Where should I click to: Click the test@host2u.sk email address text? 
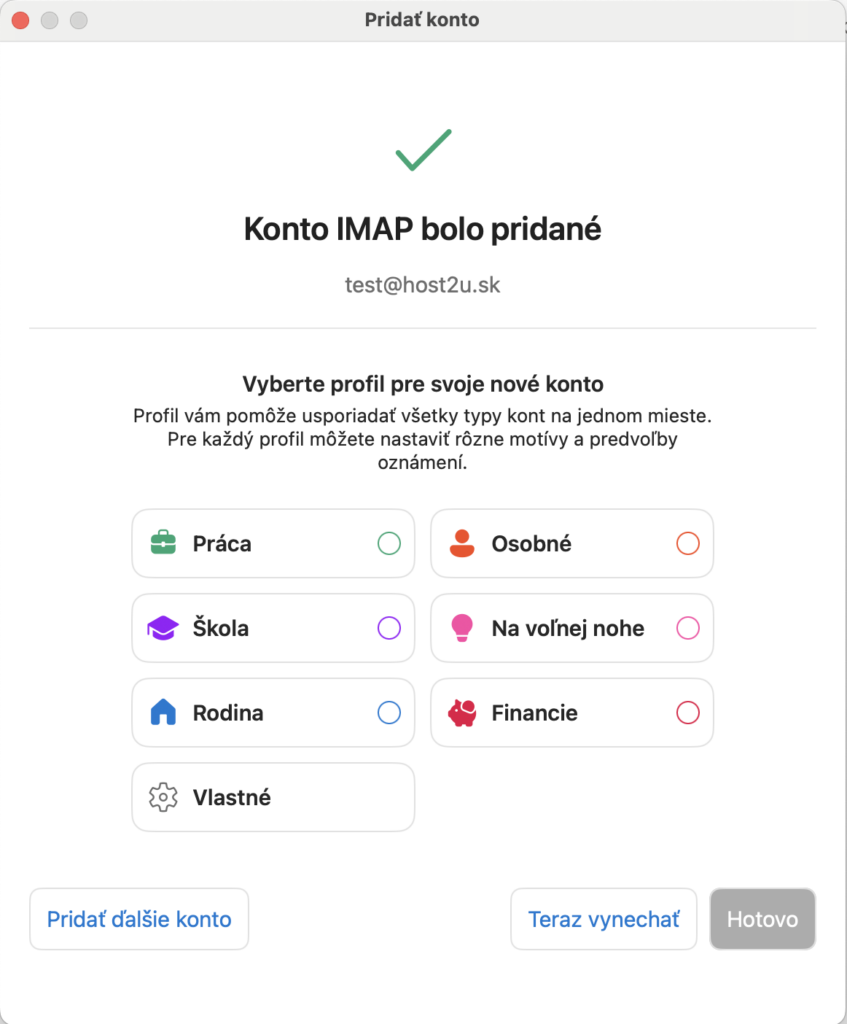click(423, 285)
